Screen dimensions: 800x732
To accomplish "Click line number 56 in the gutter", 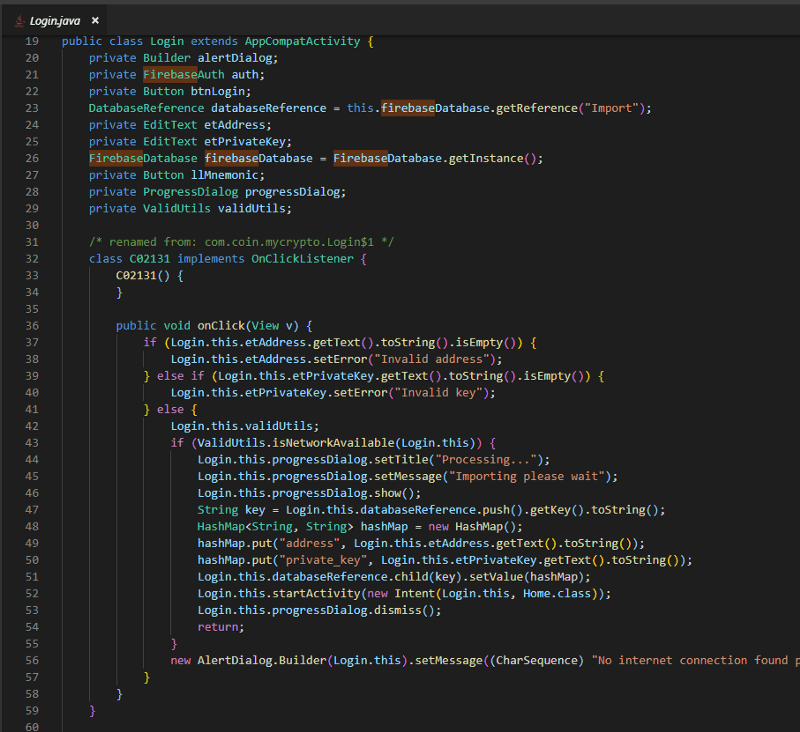I will 32,660.
